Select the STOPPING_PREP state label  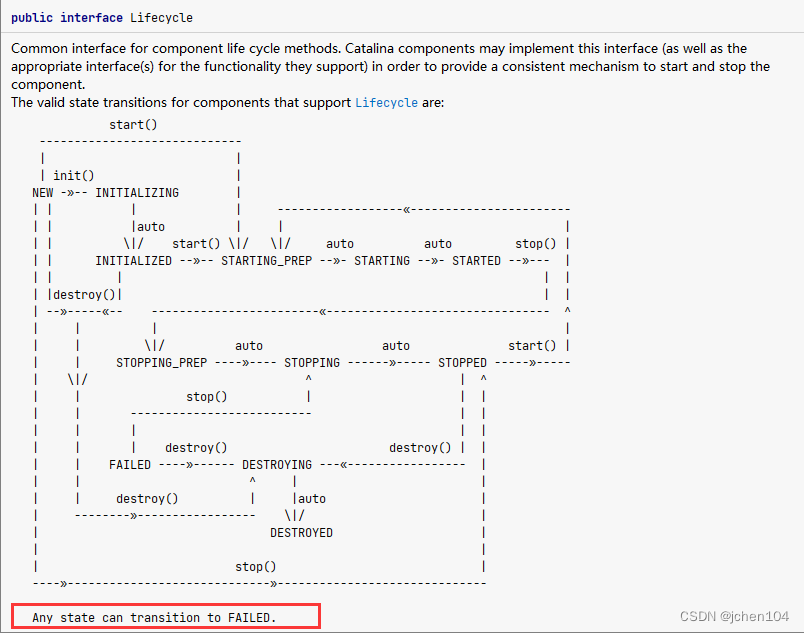coord(162,363)
